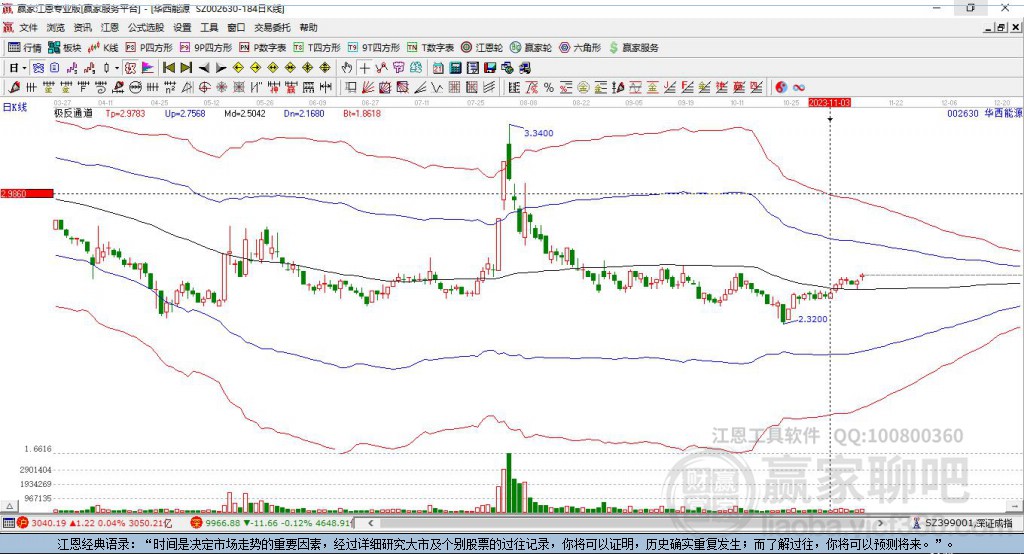Open the 公式选股 menu
The image size is (1024, 554).
click(x=146, y=27)
